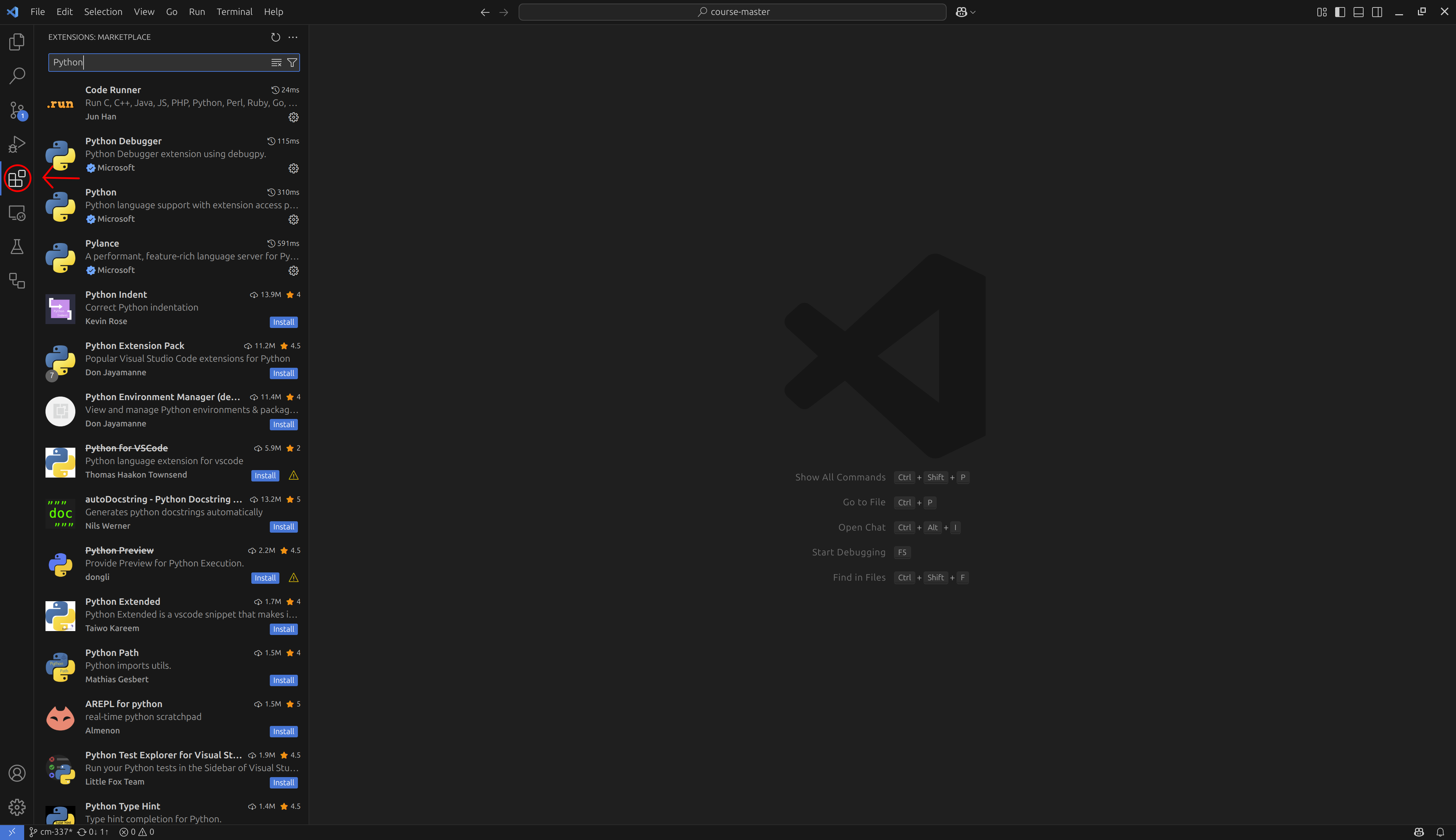
Task: Install the Python Indent extension
Action: [283, 322]
